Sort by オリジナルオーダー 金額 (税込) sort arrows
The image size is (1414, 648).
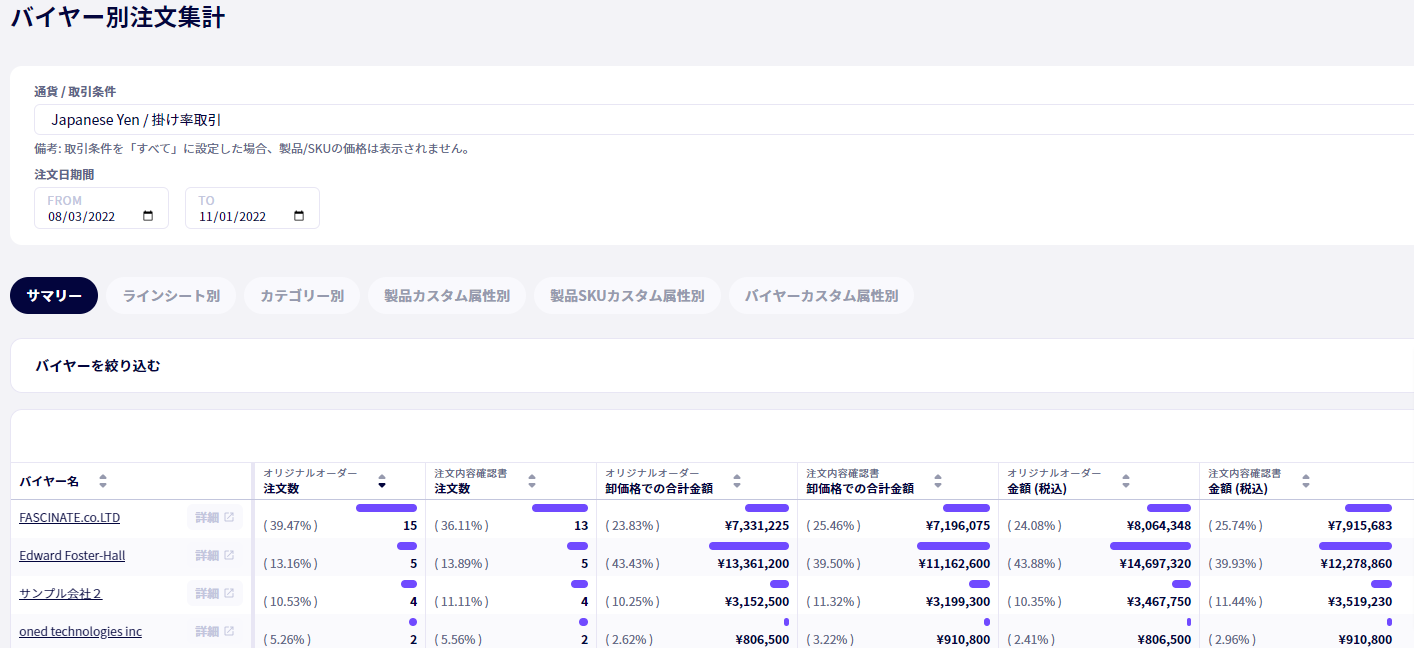(1126, 481)
